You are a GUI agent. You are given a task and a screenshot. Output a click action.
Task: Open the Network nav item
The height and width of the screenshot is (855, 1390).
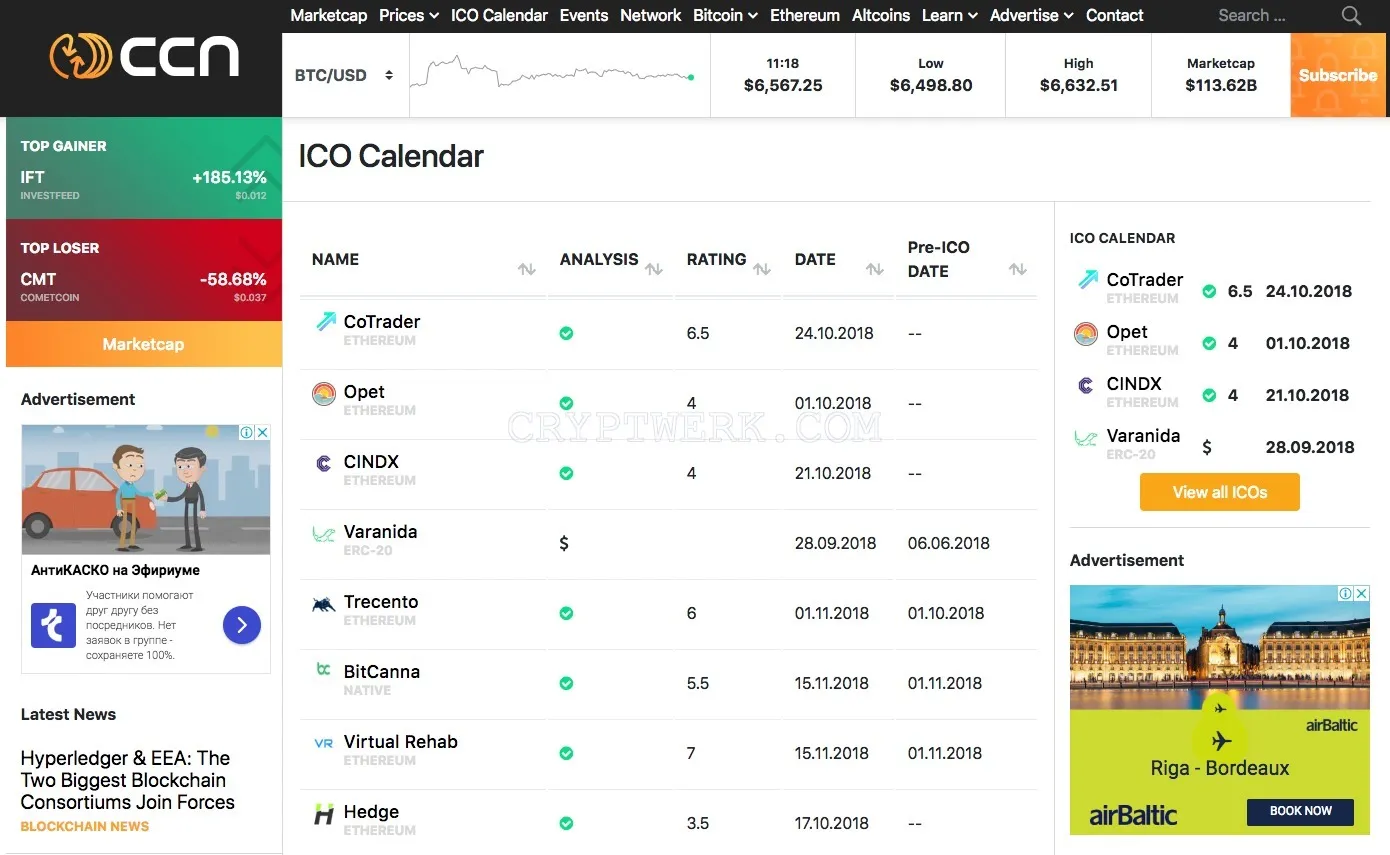point(651,15)
